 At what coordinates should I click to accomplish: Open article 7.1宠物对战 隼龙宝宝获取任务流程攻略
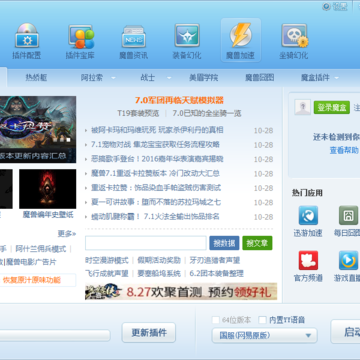coord(155,144)
